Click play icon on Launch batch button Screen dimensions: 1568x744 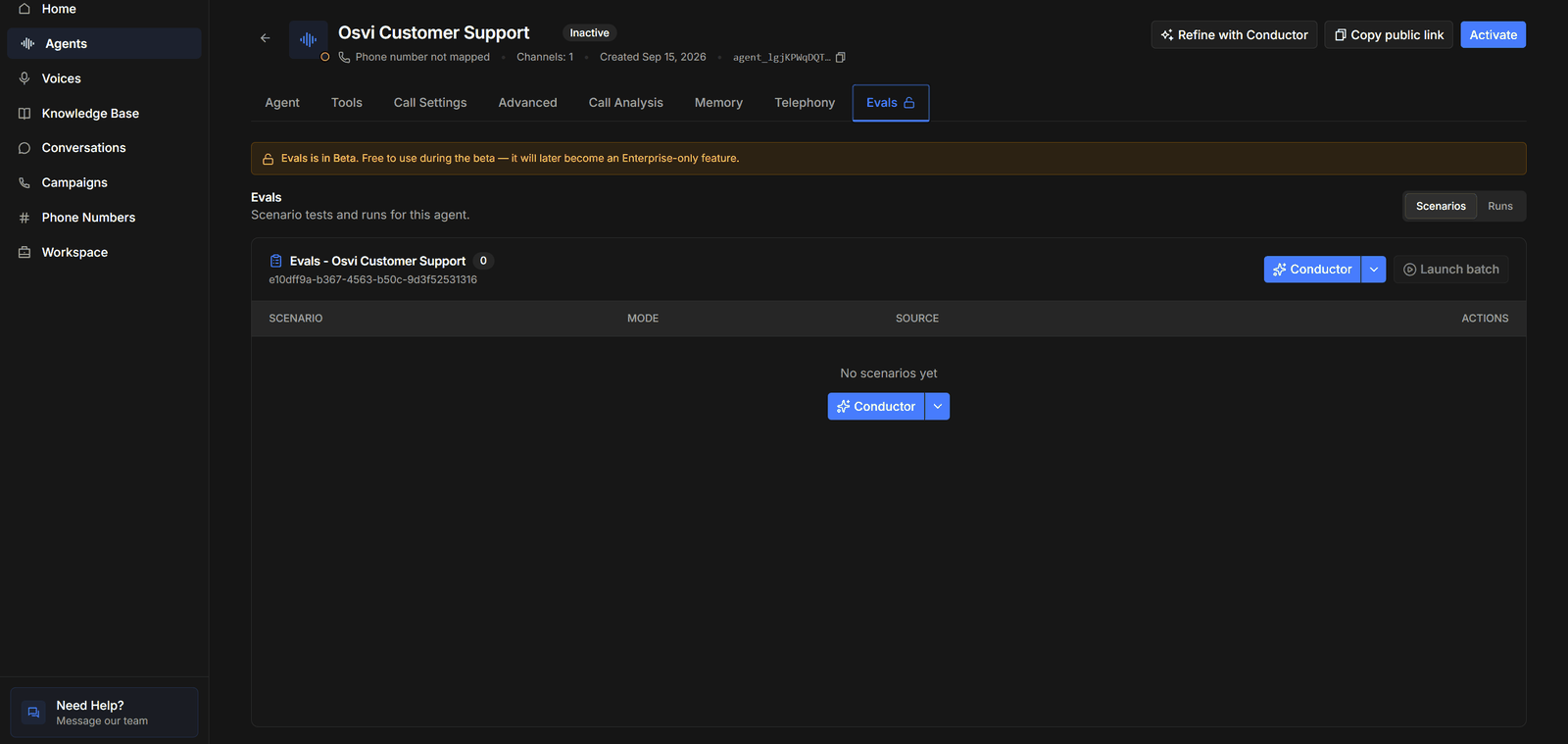(1409, 270)
